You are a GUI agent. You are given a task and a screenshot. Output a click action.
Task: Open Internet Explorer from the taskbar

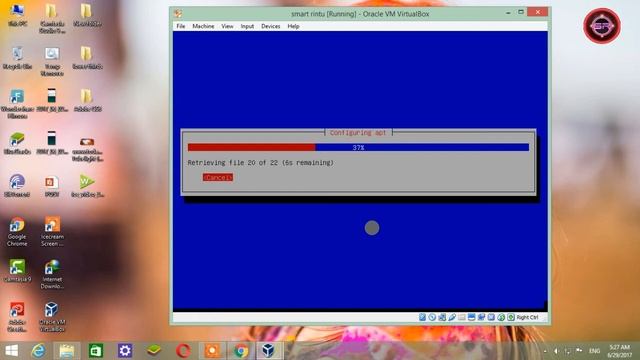click(38, 351)
